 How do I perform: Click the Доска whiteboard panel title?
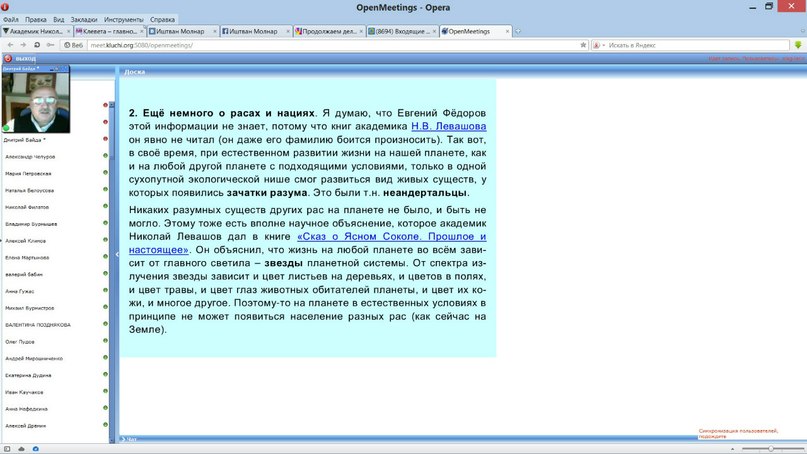point(134,72)
